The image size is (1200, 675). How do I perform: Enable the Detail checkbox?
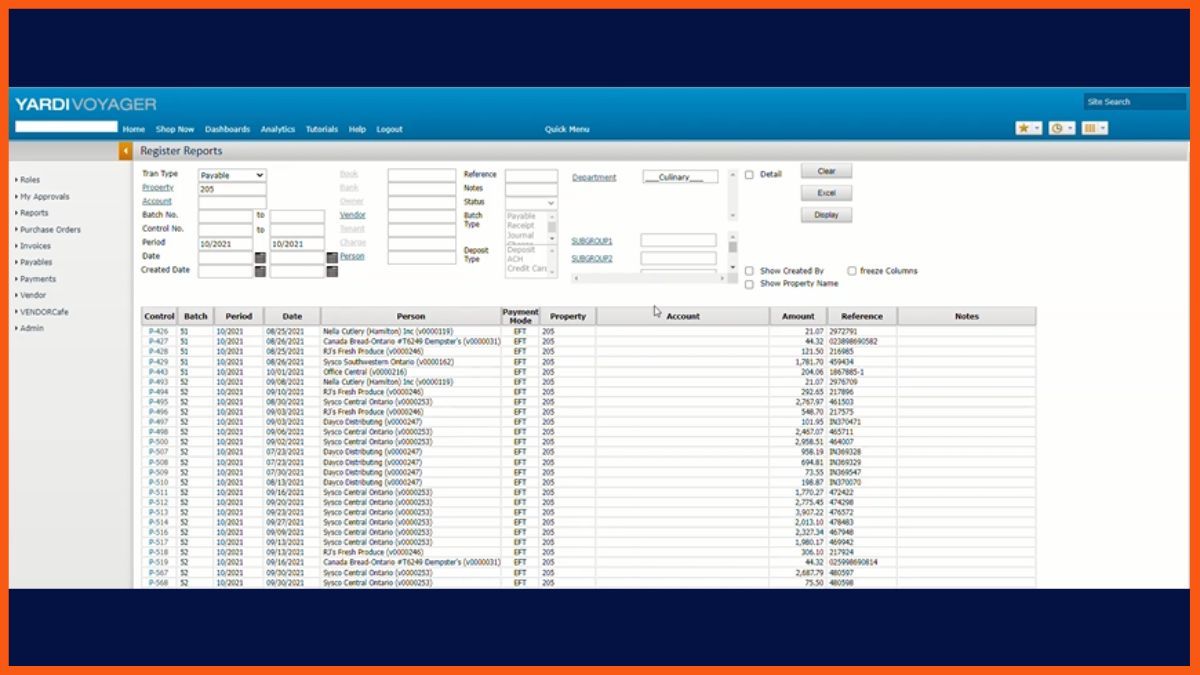749,175
